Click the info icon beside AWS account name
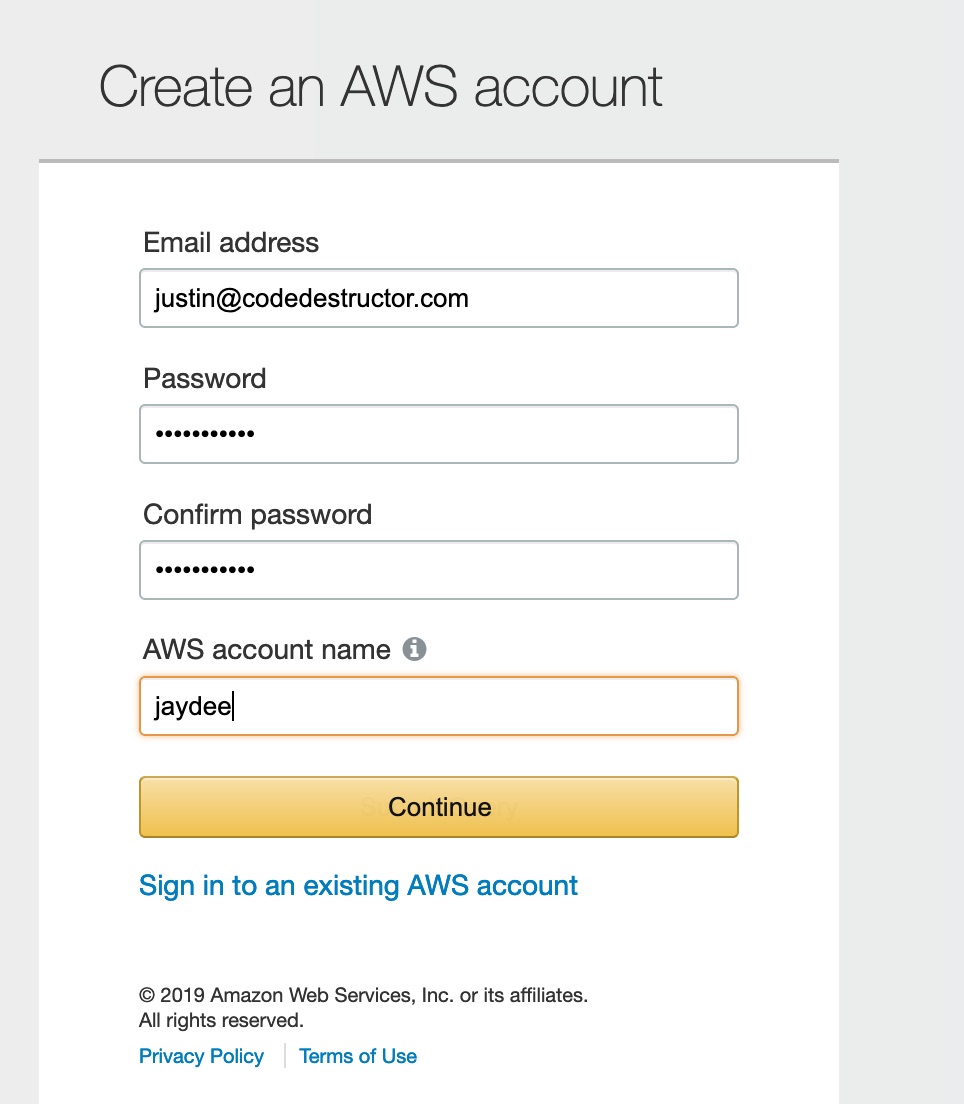 [414, 648]
